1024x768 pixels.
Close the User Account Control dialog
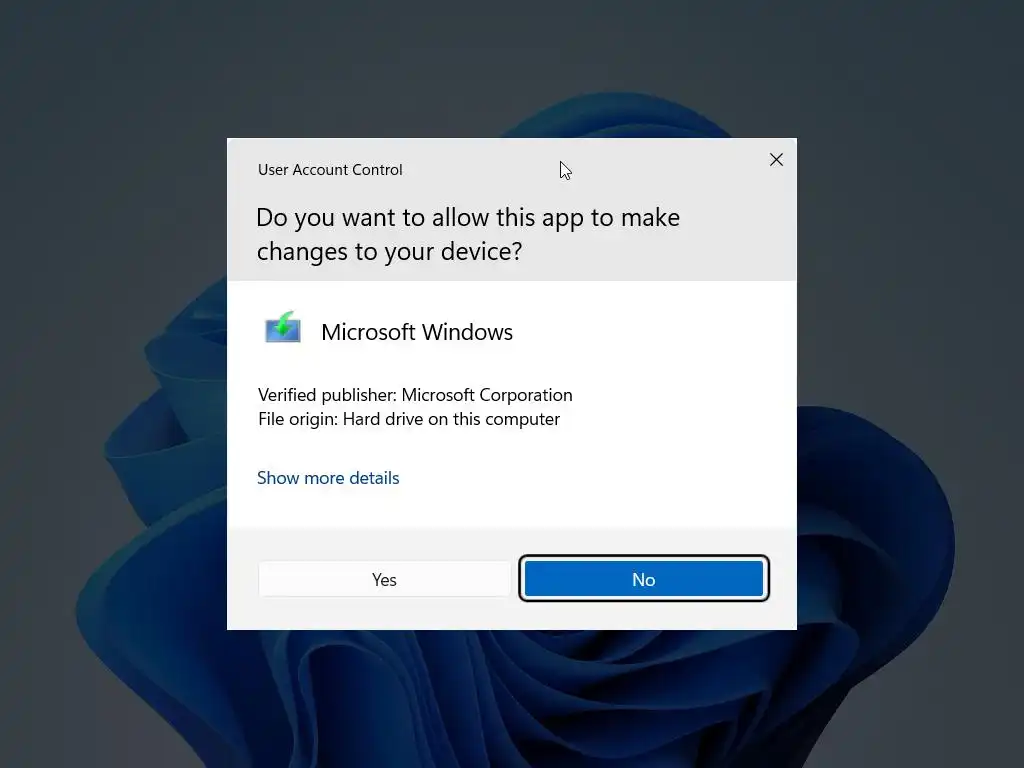point(776,160)
